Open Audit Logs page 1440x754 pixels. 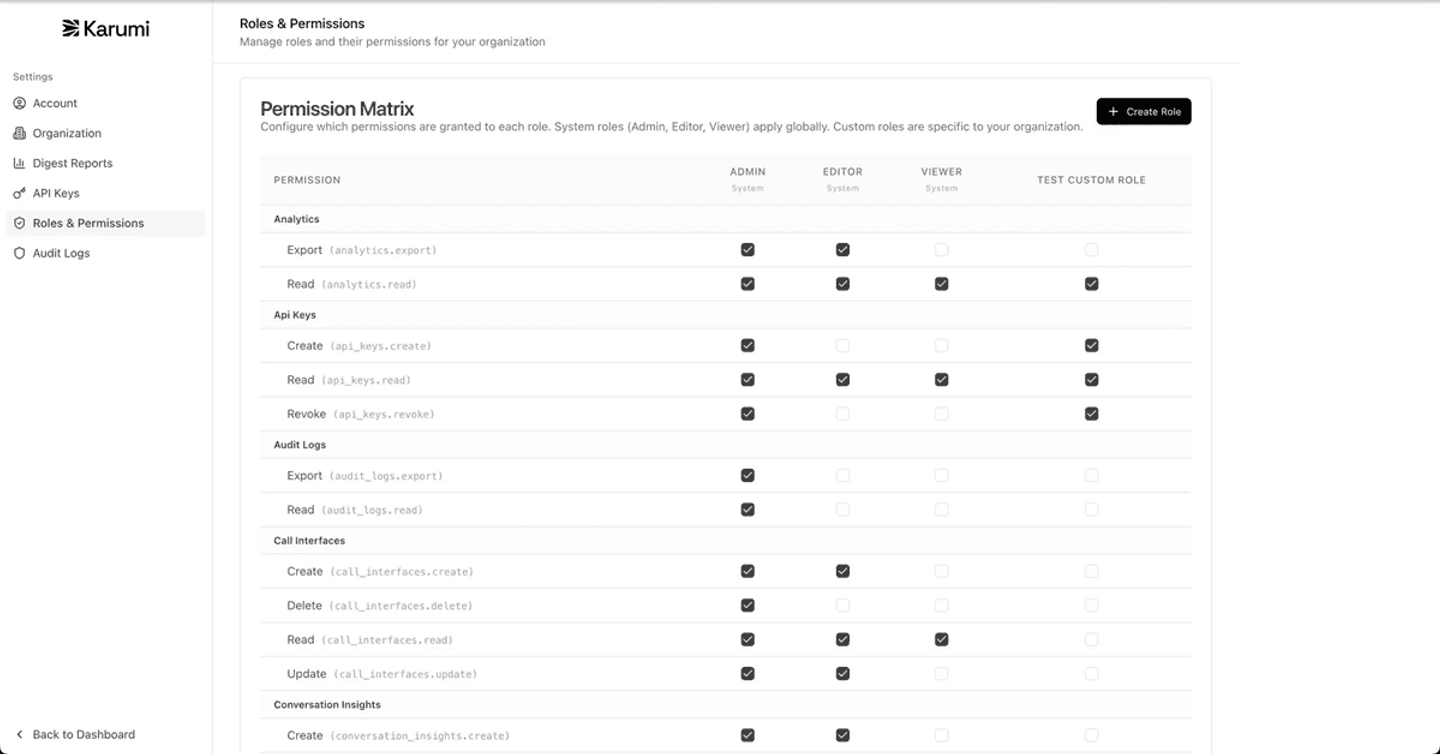point(105,253)
